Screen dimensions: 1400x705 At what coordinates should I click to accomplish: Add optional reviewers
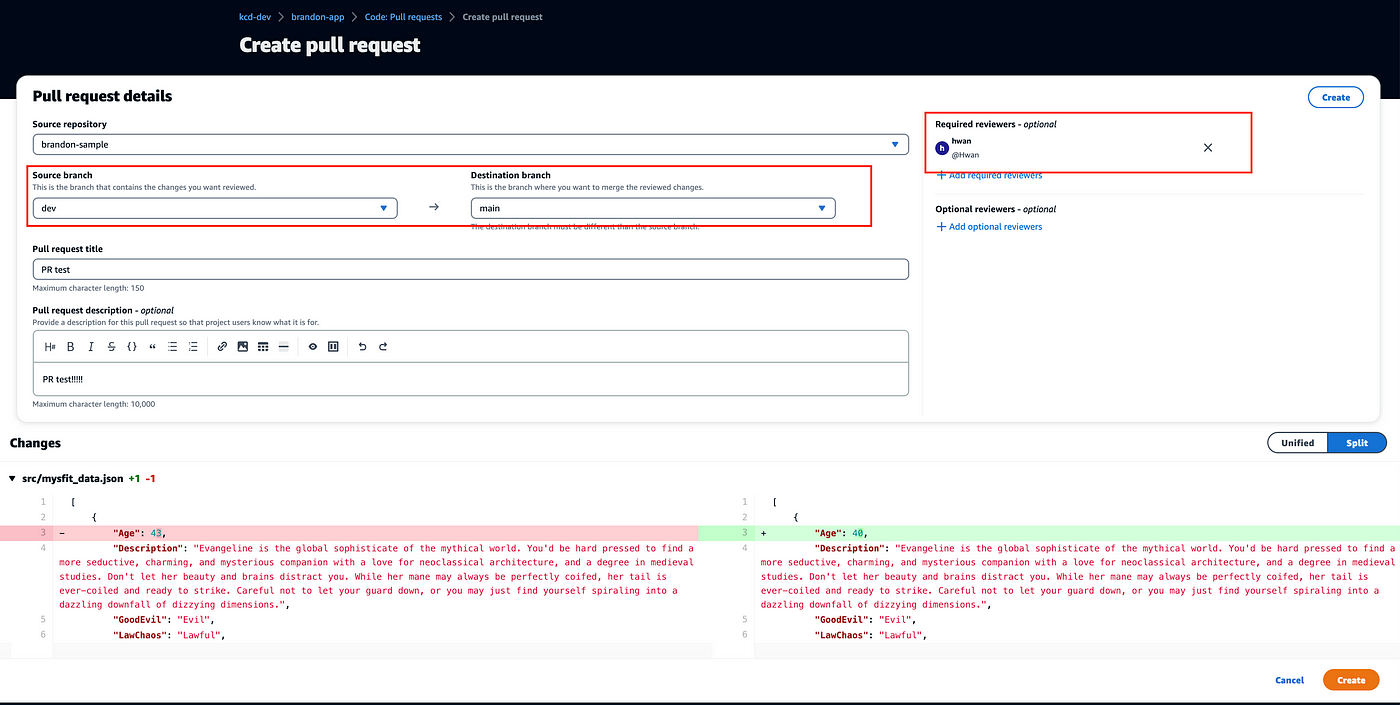[989, 227]
